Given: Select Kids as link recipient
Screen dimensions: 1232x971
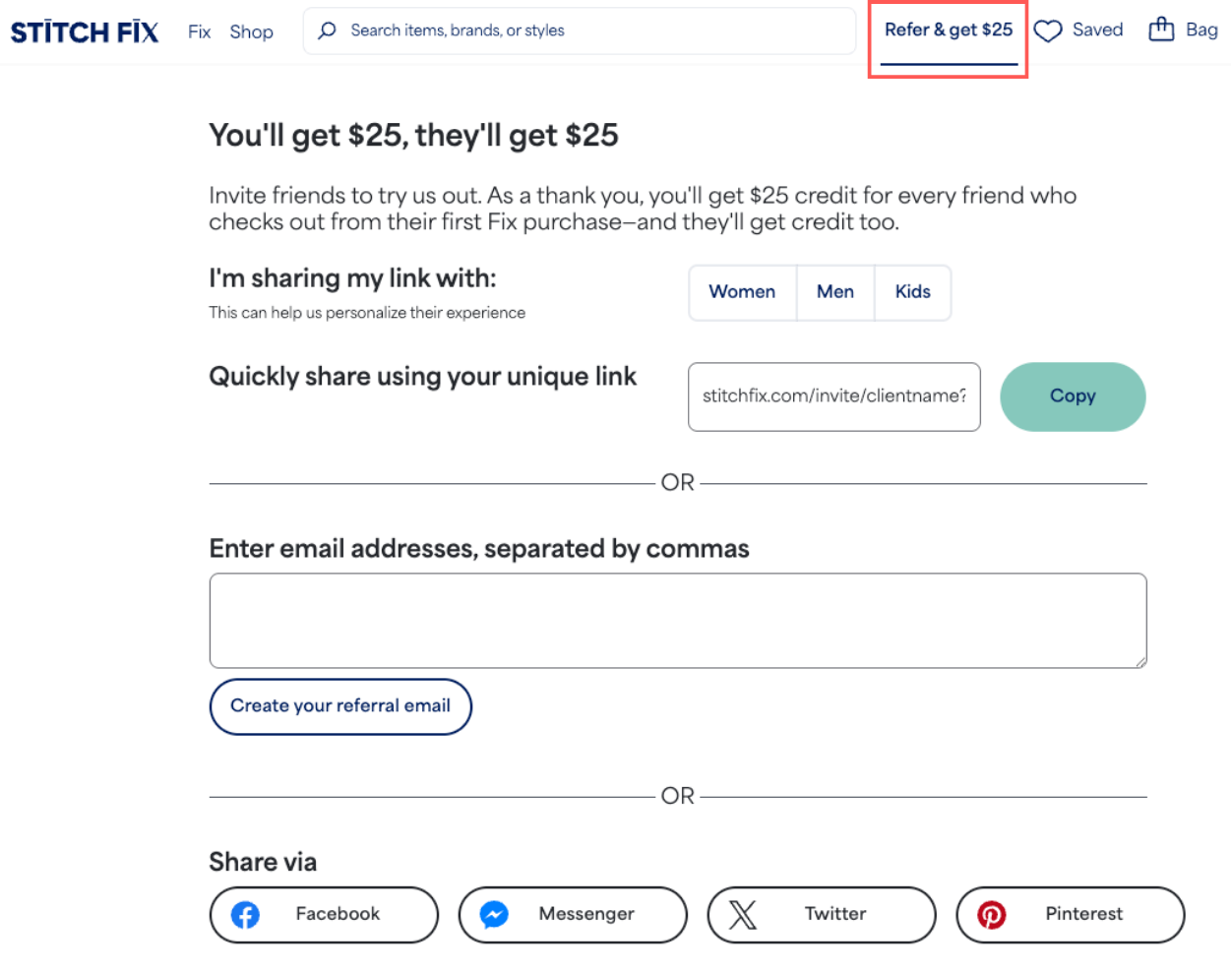Looking at the screenshot, I should point(913,292).
